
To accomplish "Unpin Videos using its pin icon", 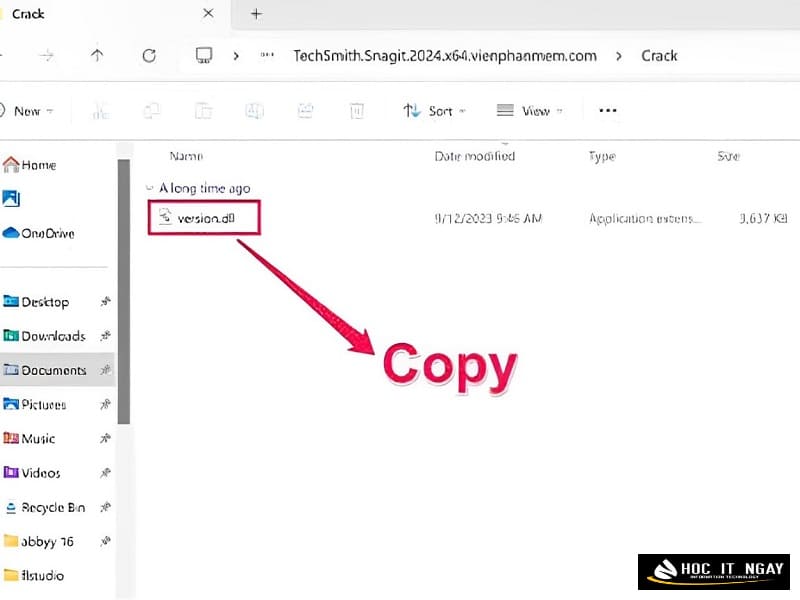I will coord(105,473).
